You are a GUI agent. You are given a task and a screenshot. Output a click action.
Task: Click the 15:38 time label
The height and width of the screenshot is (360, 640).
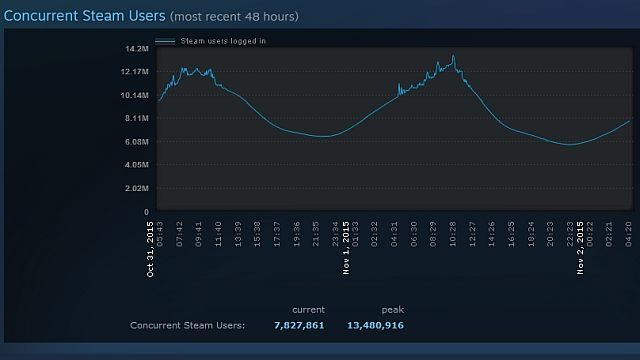258,234
